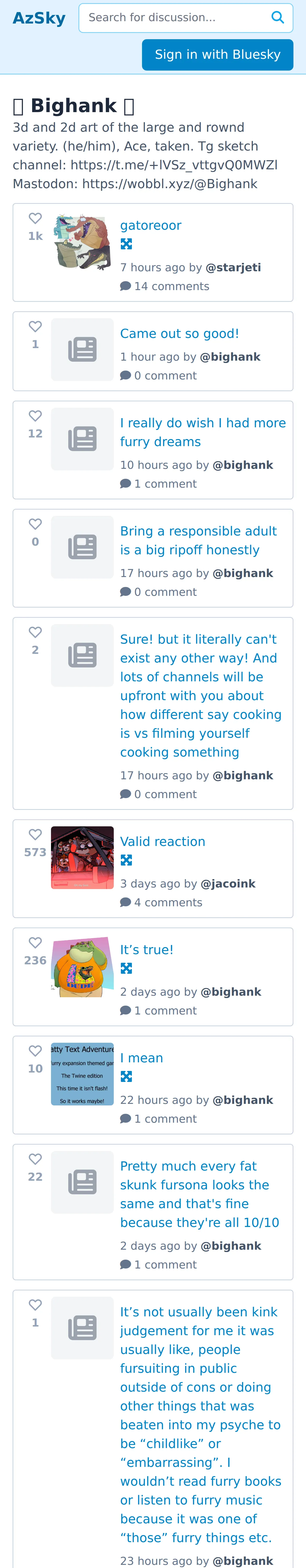Viewport: 306px width, 1568px height.
Task: Open 'Pretty much every fat skunk' discussion
Action: tap(199, 1194)
